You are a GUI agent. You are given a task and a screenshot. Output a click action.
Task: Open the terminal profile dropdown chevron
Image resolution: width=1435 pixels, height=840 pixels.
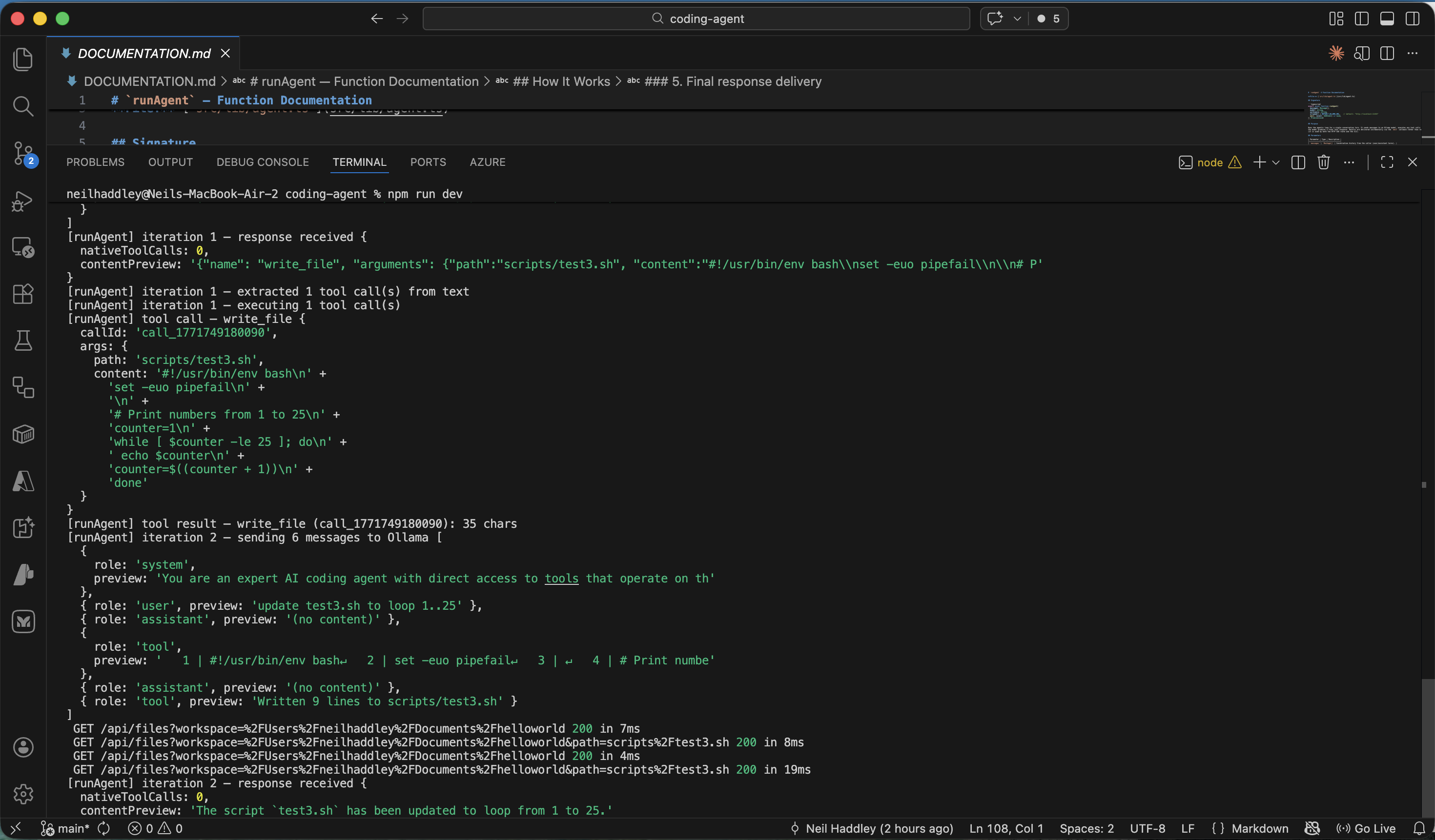pos(1276,162)
